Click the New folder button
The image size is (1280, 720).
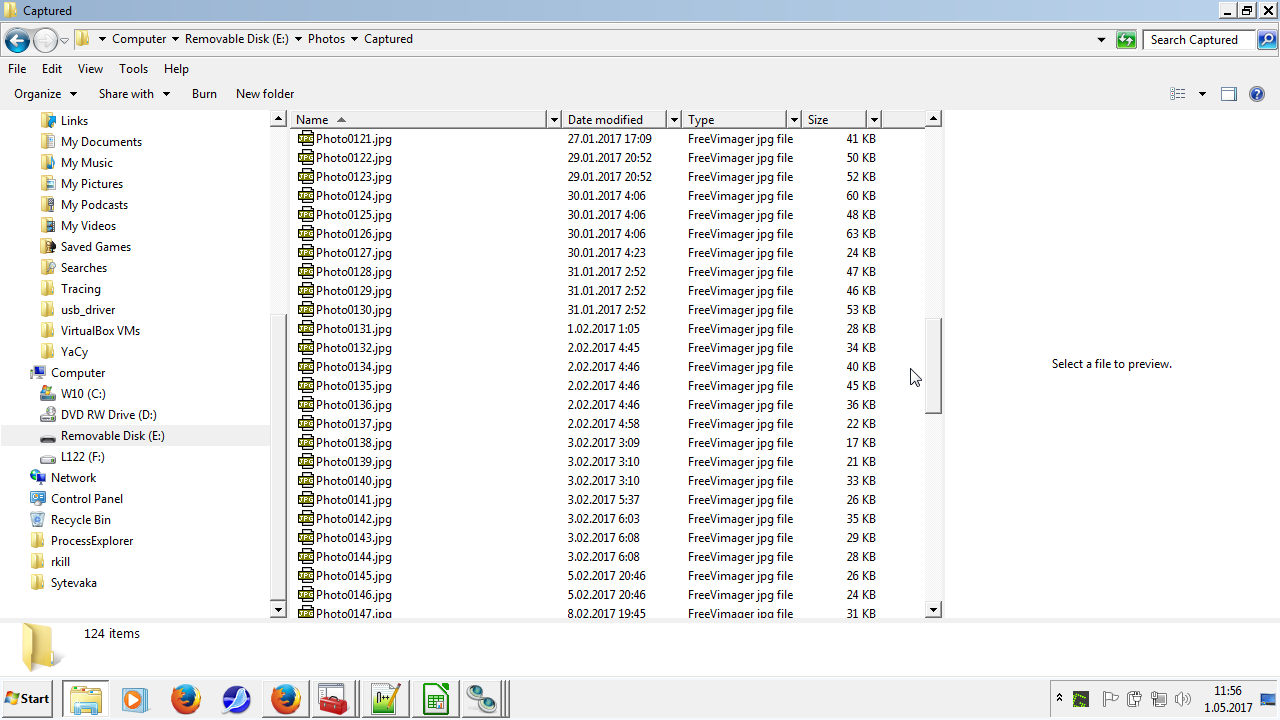[x=265, y=94]
